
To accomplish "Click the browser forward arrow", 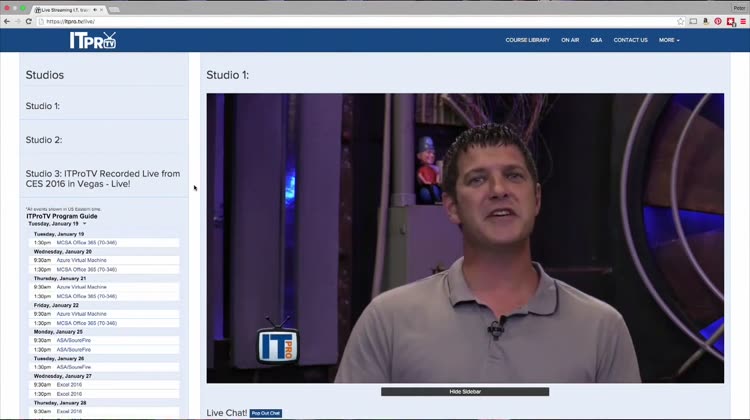I will click(x=18, y=22).
